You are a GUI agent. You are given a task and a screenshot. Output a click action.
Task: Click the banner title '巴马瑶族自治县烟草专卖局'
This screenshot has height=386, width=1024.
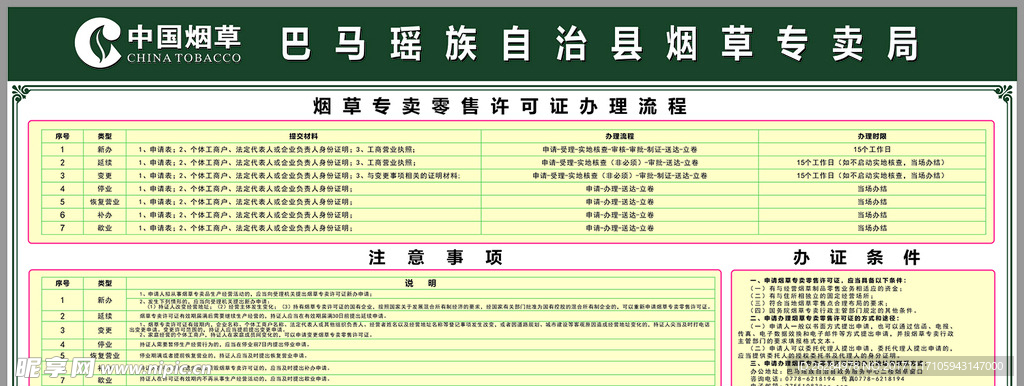click(x=600, y=44)
